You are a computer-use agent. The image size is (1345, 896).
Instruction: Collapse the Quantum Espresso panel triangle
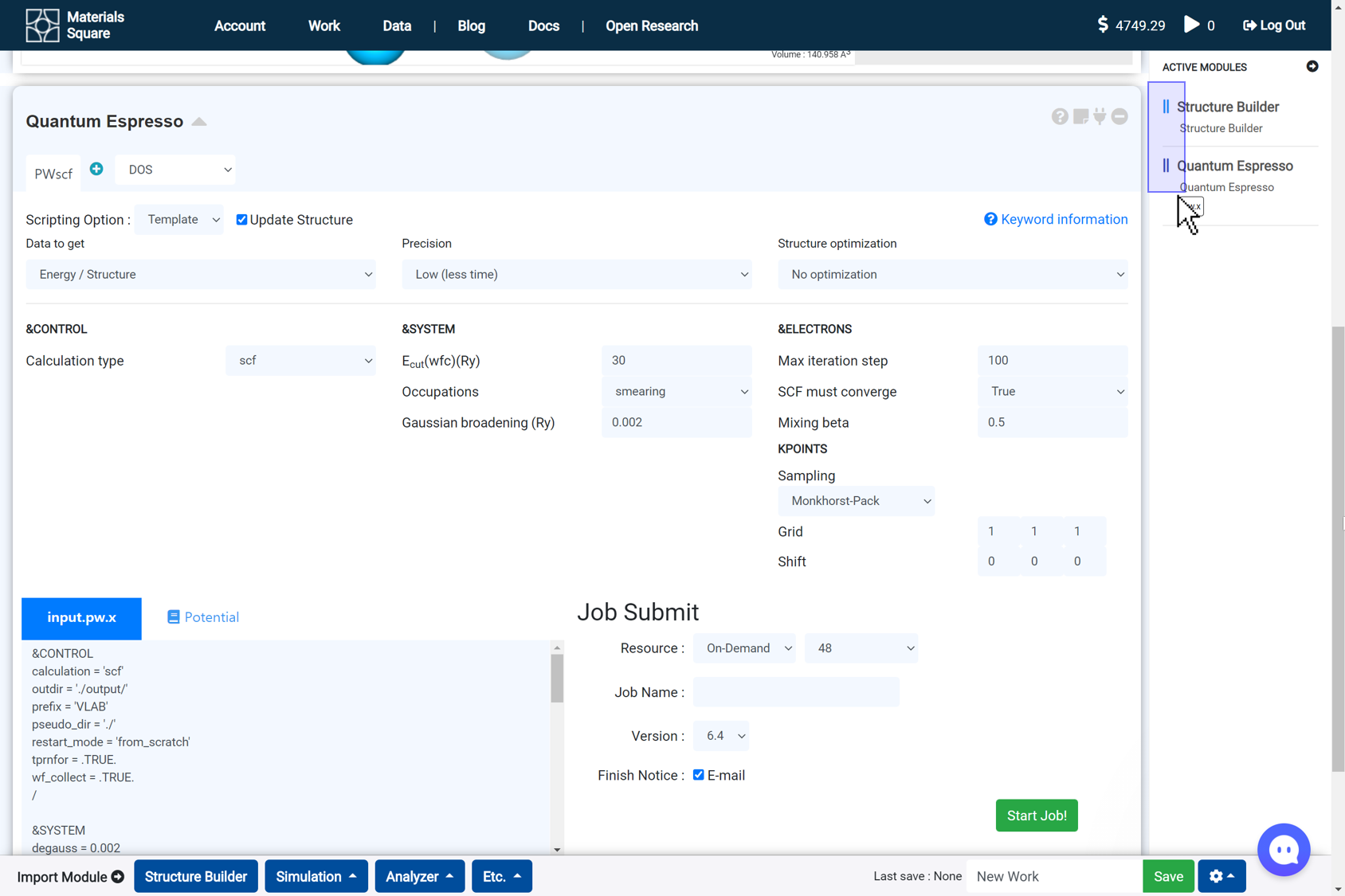pos(199,122)
